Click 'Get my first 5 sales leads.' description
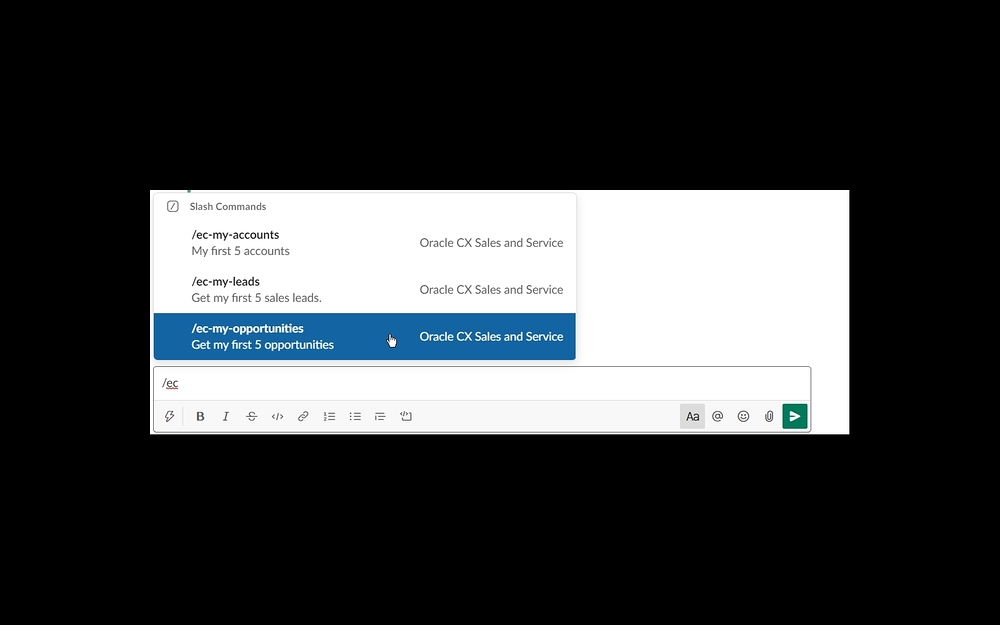 (256, 298)
